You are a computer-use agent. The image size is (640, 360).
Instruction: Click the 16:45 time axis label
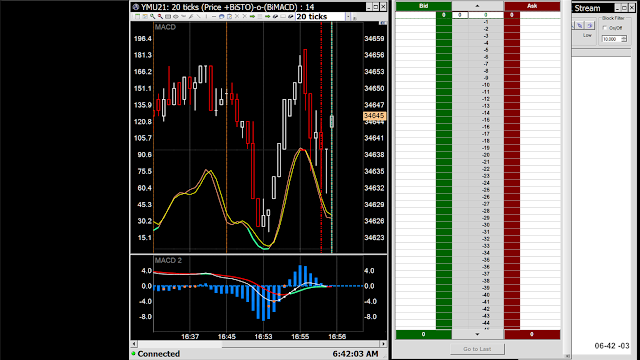pyautogui.click(x=227, y=337)
